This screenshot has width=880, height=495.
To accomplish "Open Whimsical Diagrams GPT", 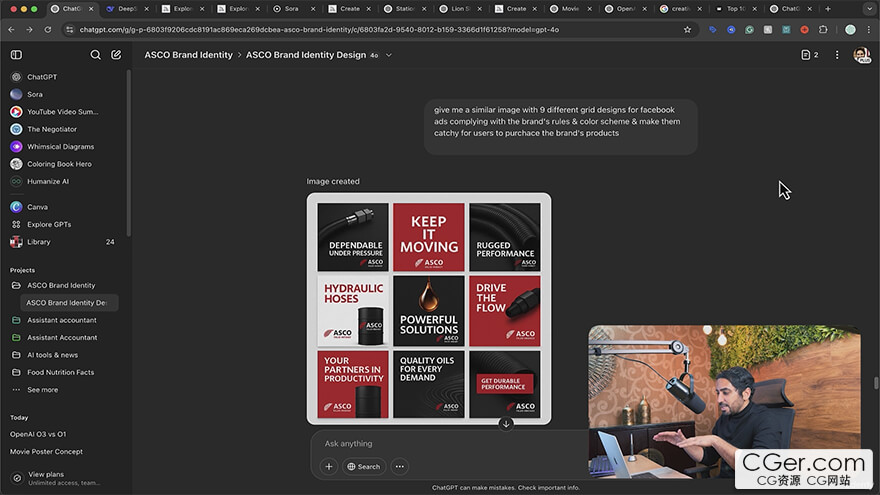I will [x=62, y=146].
